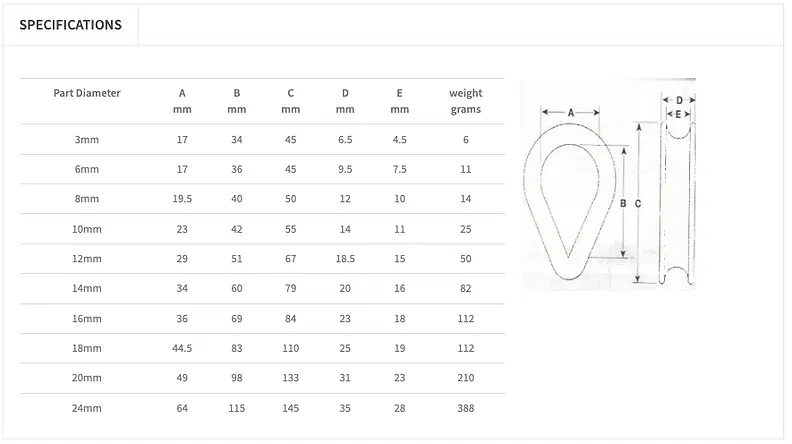Select the 20mm part diameter row

coord(262,378)
